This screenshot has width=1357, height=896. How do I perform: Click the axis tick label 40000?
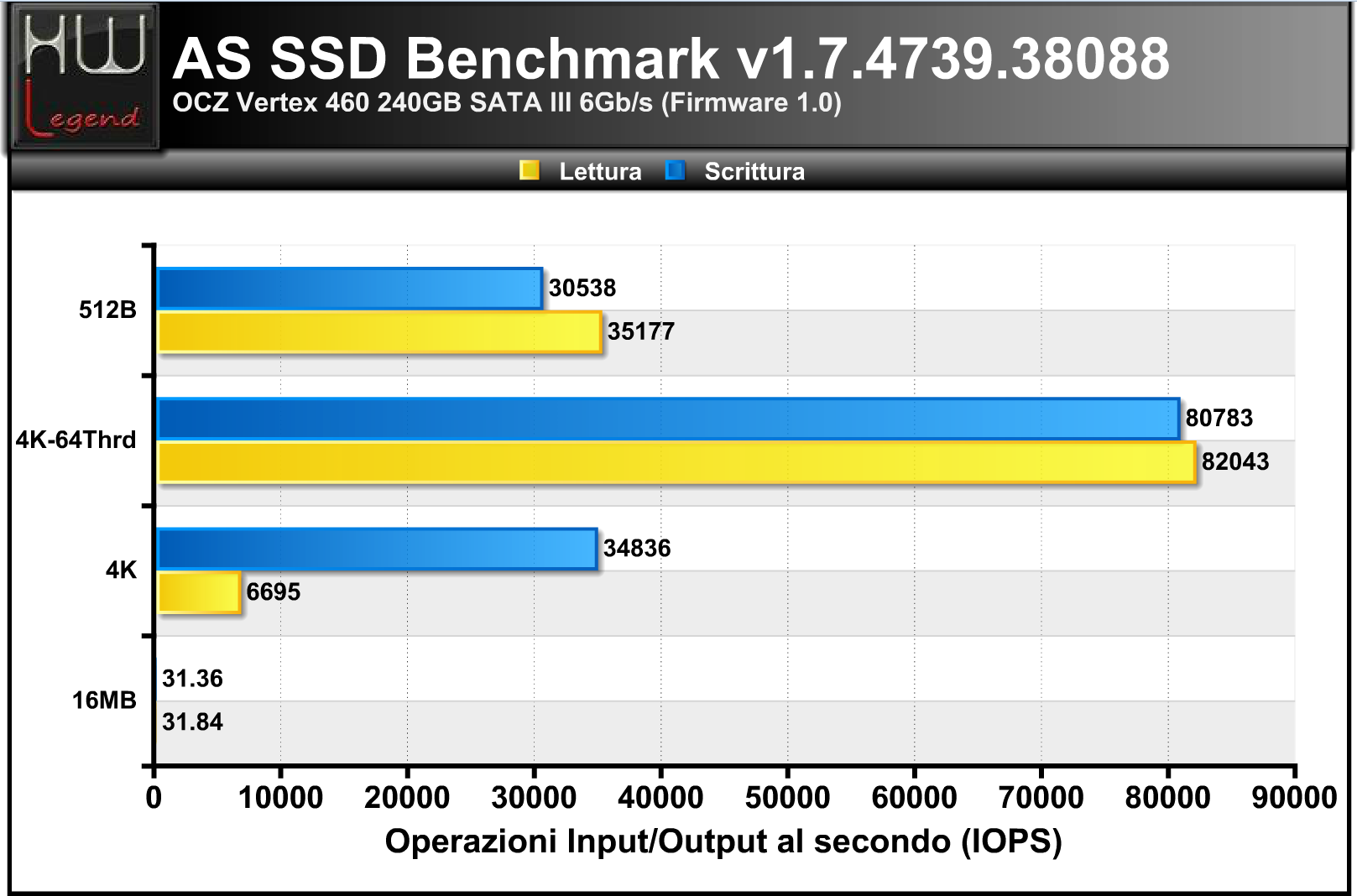(x=660, y=797)
